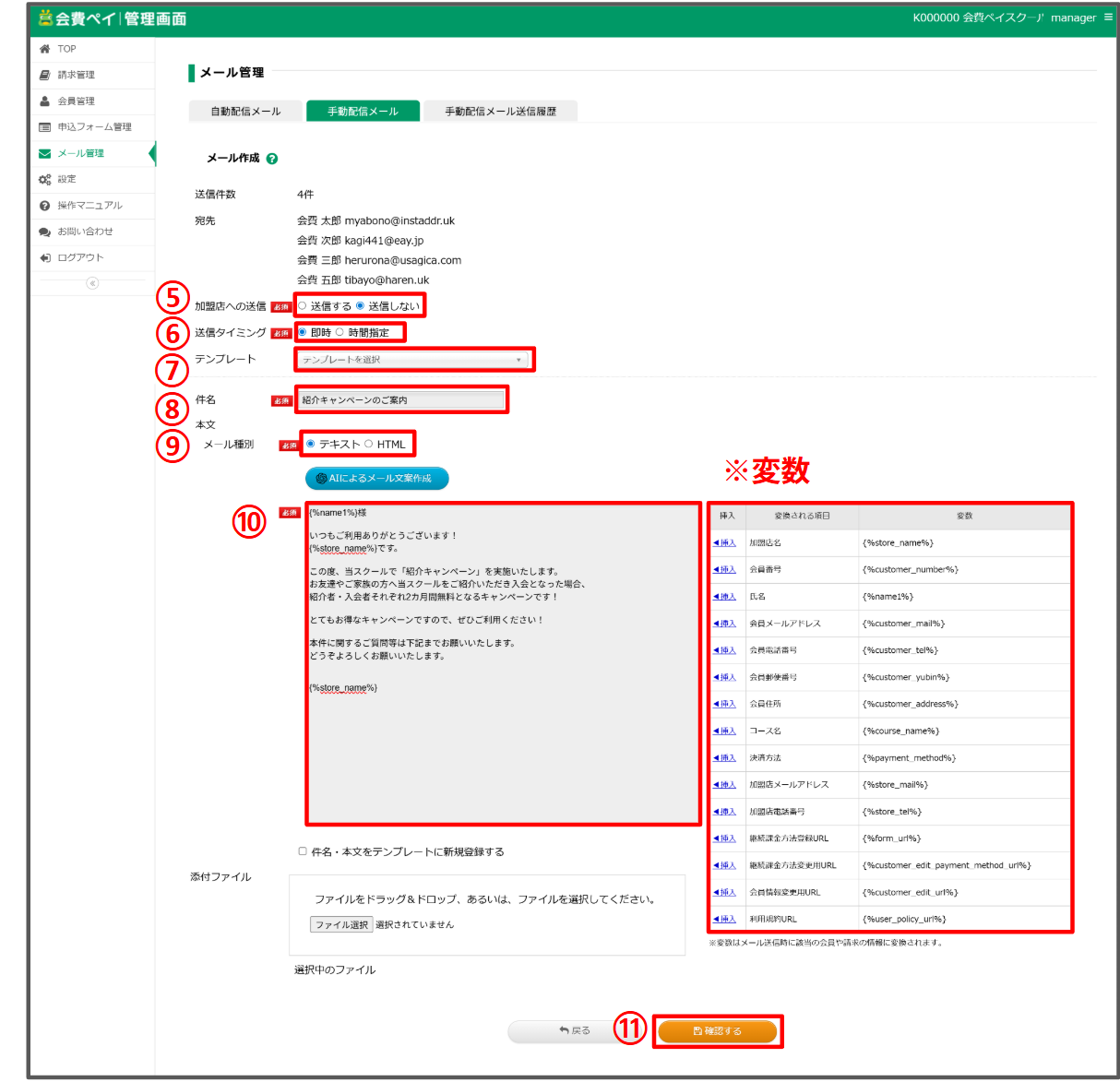Click 会費ペイ logo in header
1120x1082 pixels.
113,18
